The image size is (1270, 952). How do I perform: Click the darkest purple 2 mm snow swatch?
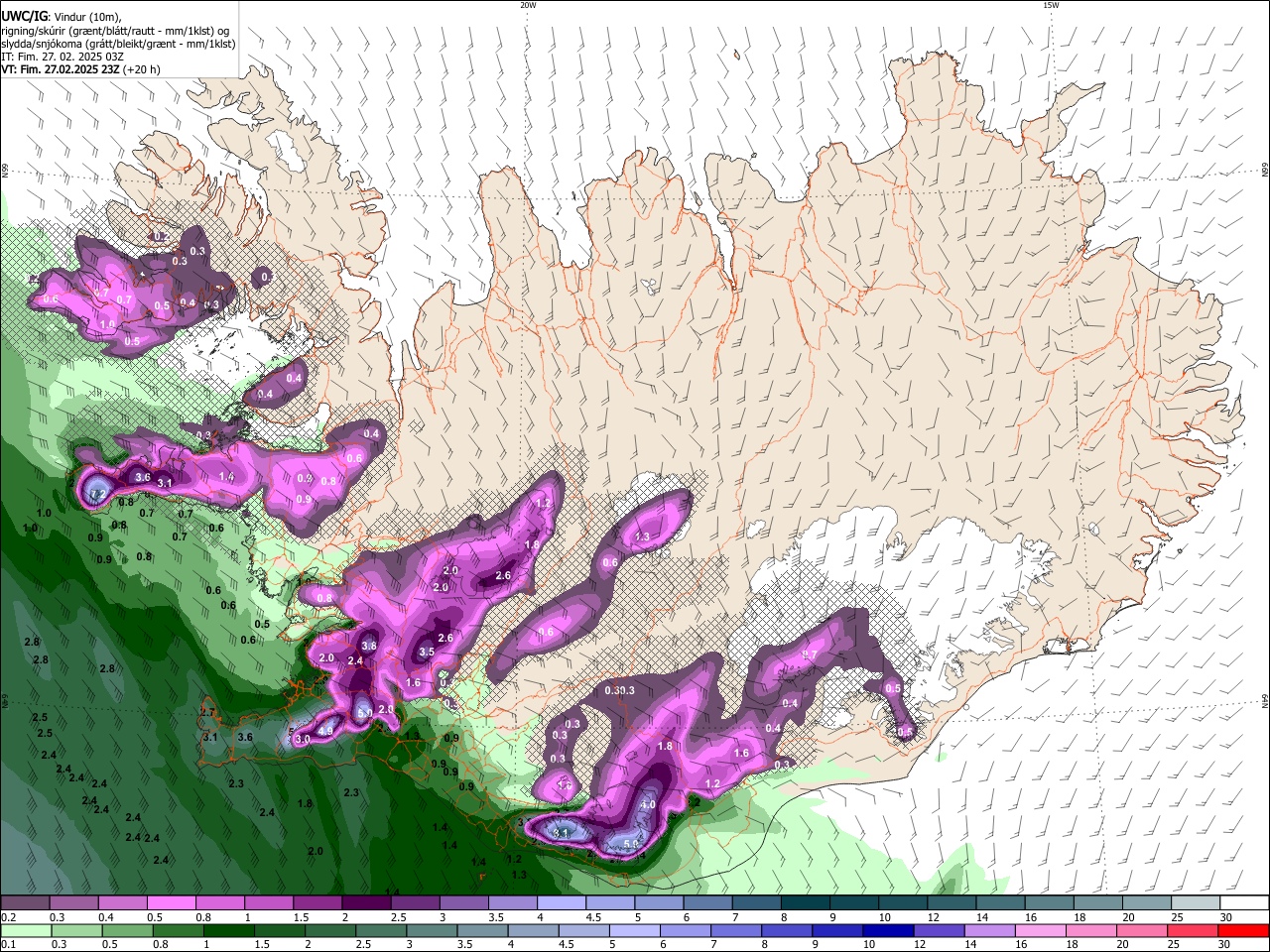(x=366, y=903)
